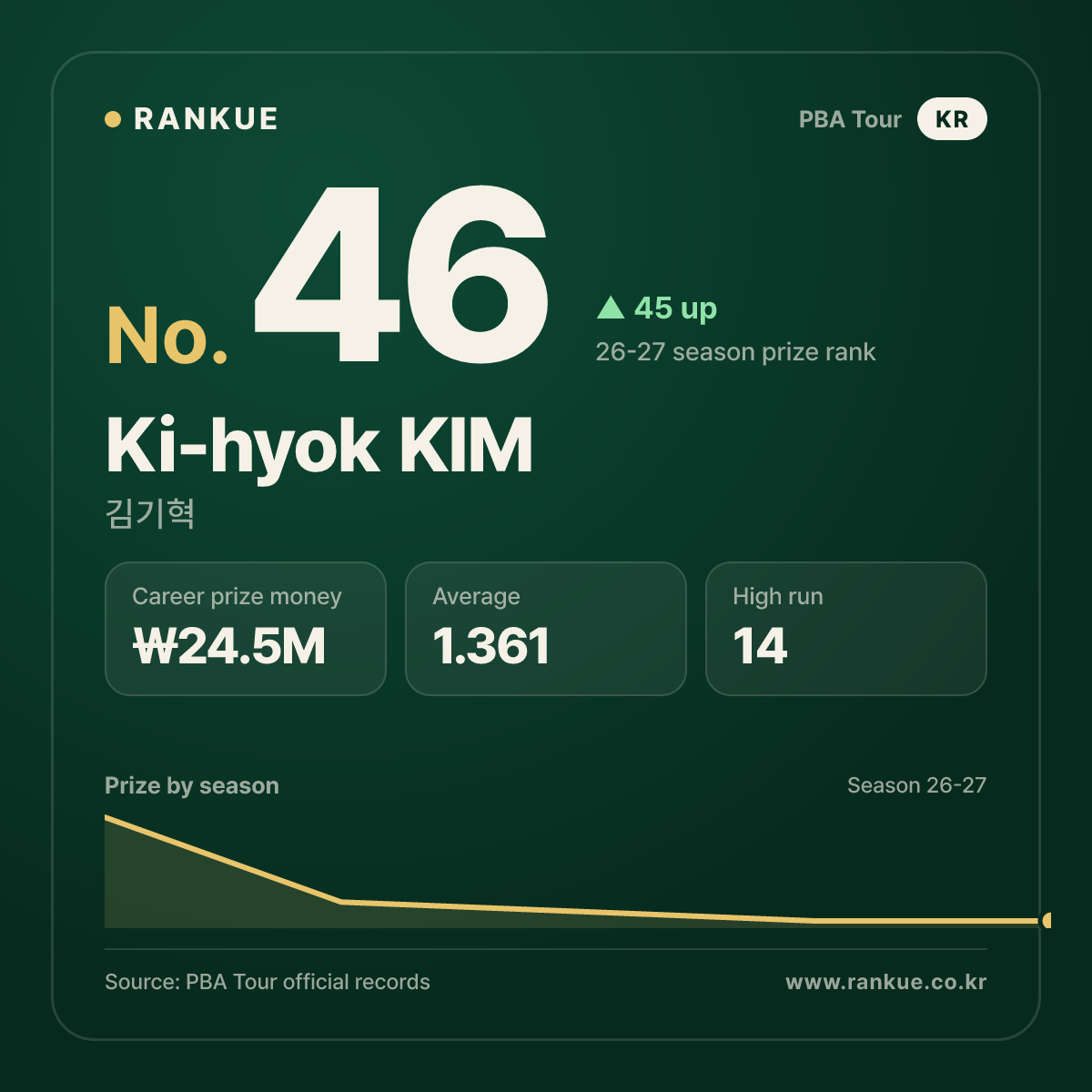This screenshot has height=1092, width=1092.
Task: Click the yellow No. prefix
Action: click(167, 336)
